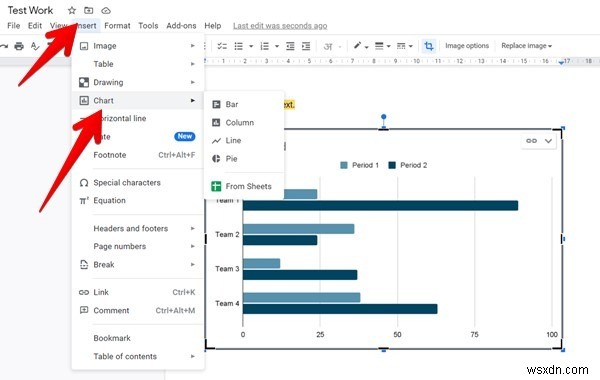Open the Format menu
Image resolution: width=600 pixels, height=380 pixels.
(117, 26)
